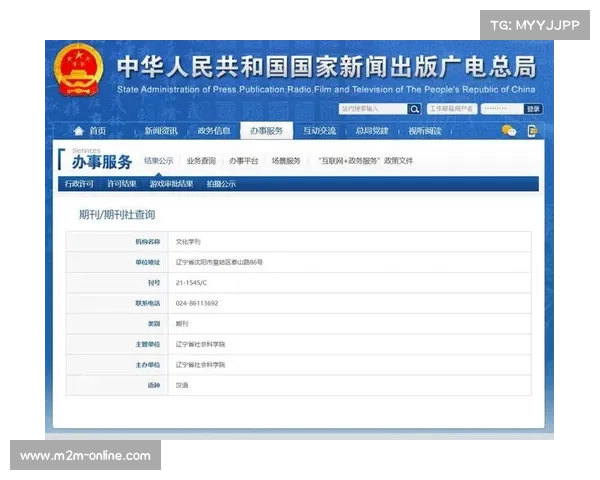Click the home icon beside 首页
The image size is (600, 480).
[78, 131]
